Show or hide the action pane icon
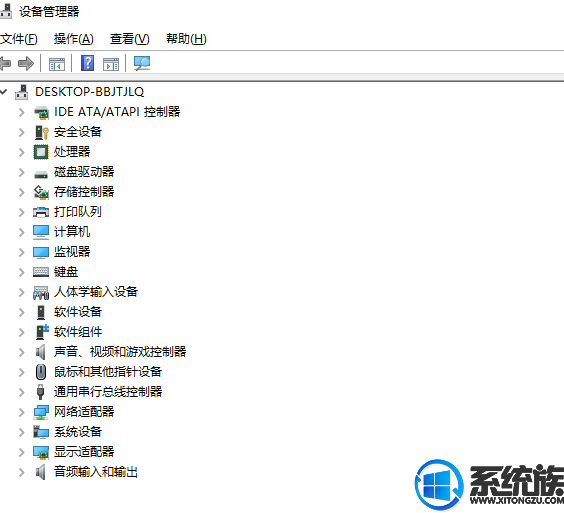This screenshot has width=564, height=513. pyautogui.click(x=111, y=64)
